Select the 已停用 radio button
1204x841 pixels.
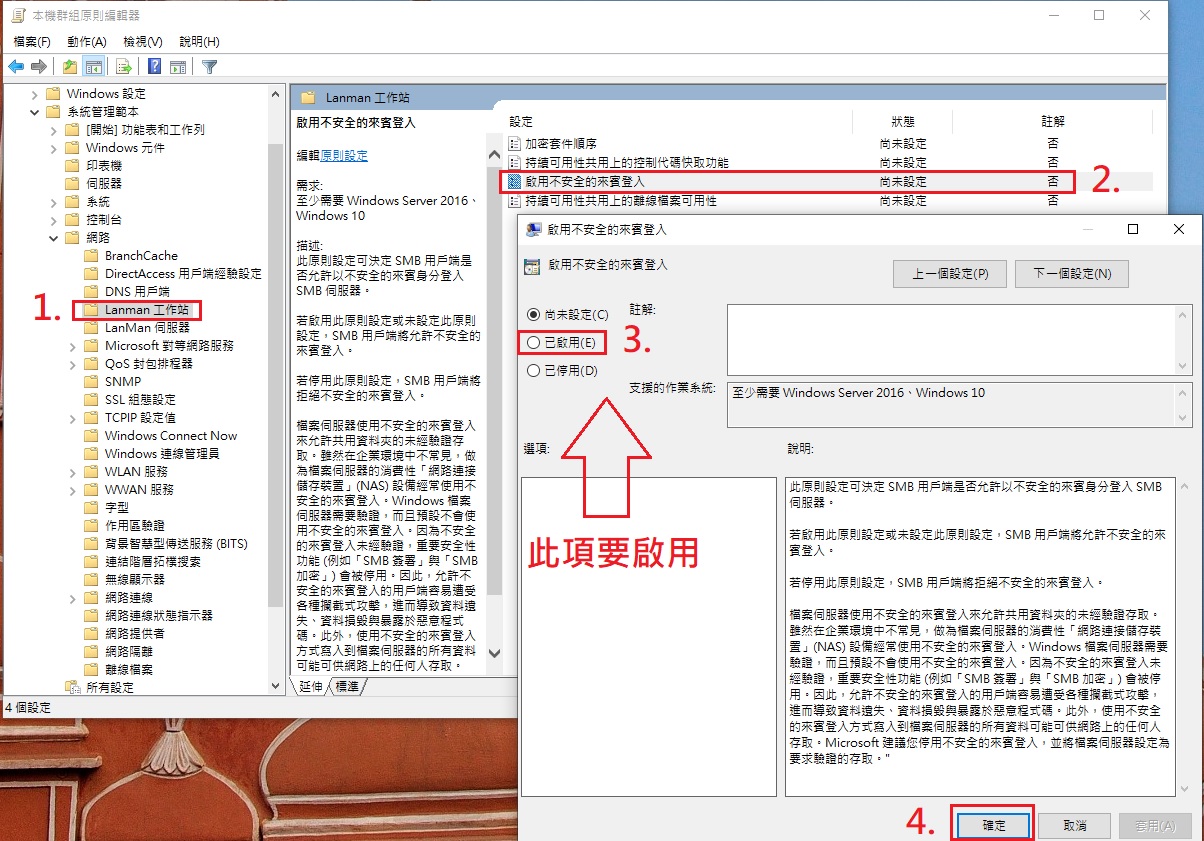[x=533, y=371]
